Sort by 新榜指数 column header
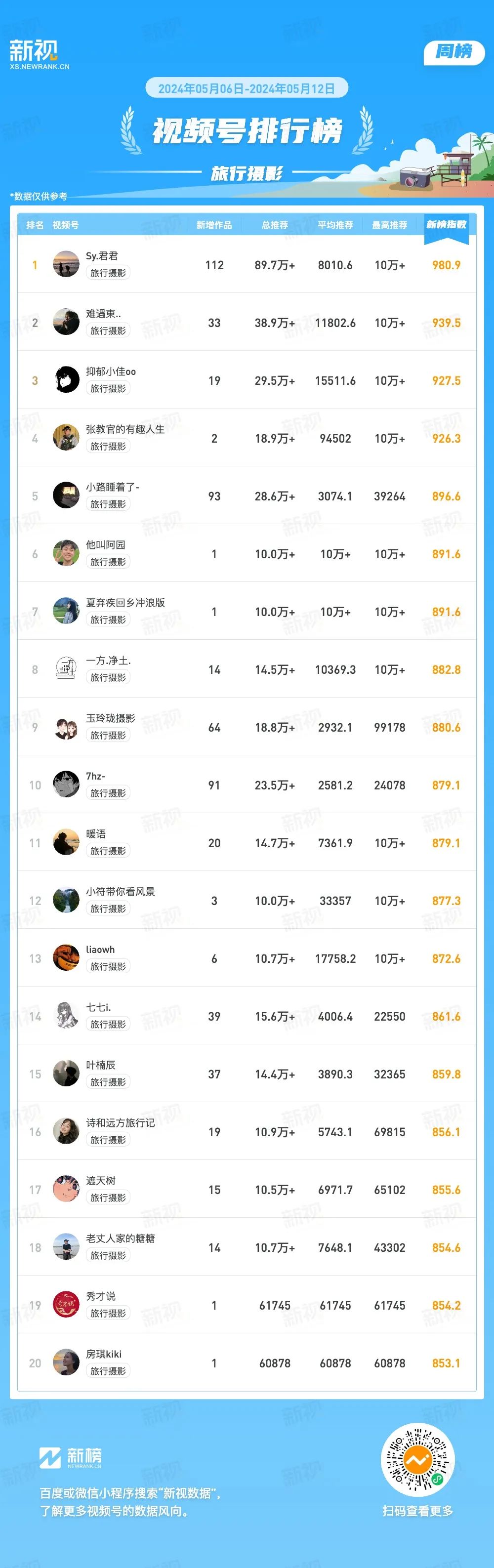 (447, 225)
